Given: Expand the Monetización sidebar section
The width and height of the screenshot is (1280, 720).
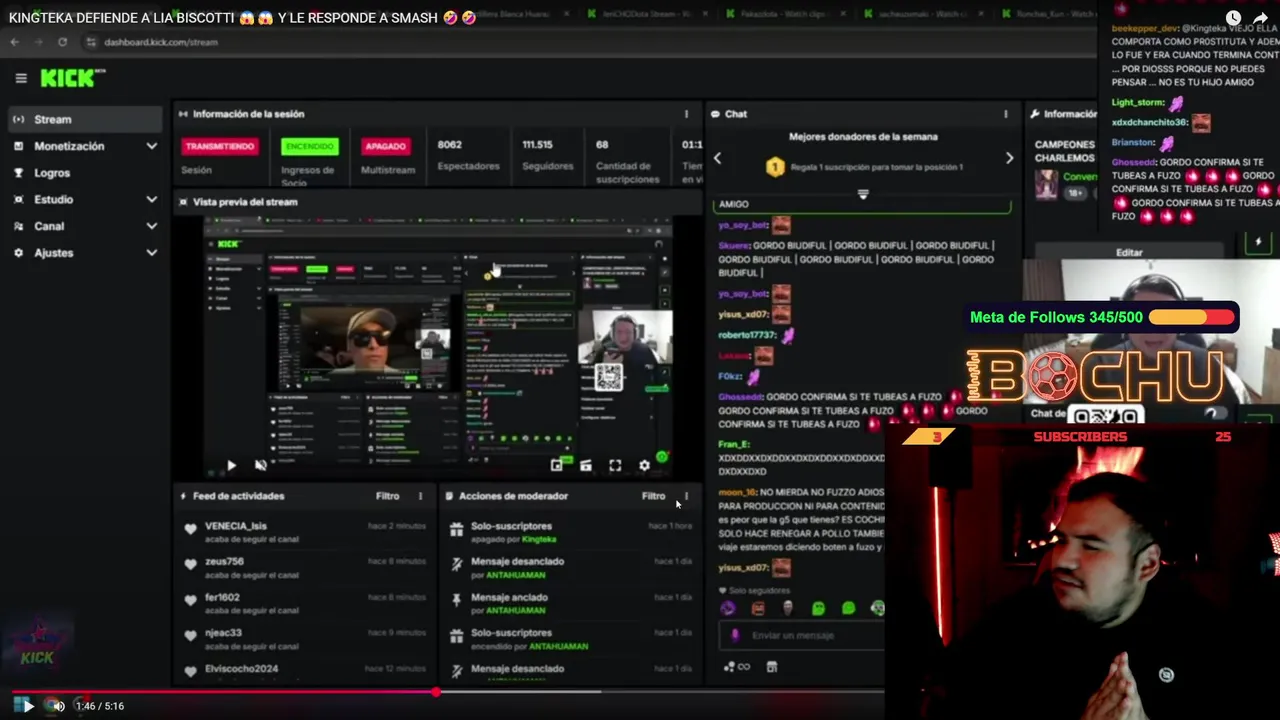Looking at the screenshot, I should [x=151, y=146].
